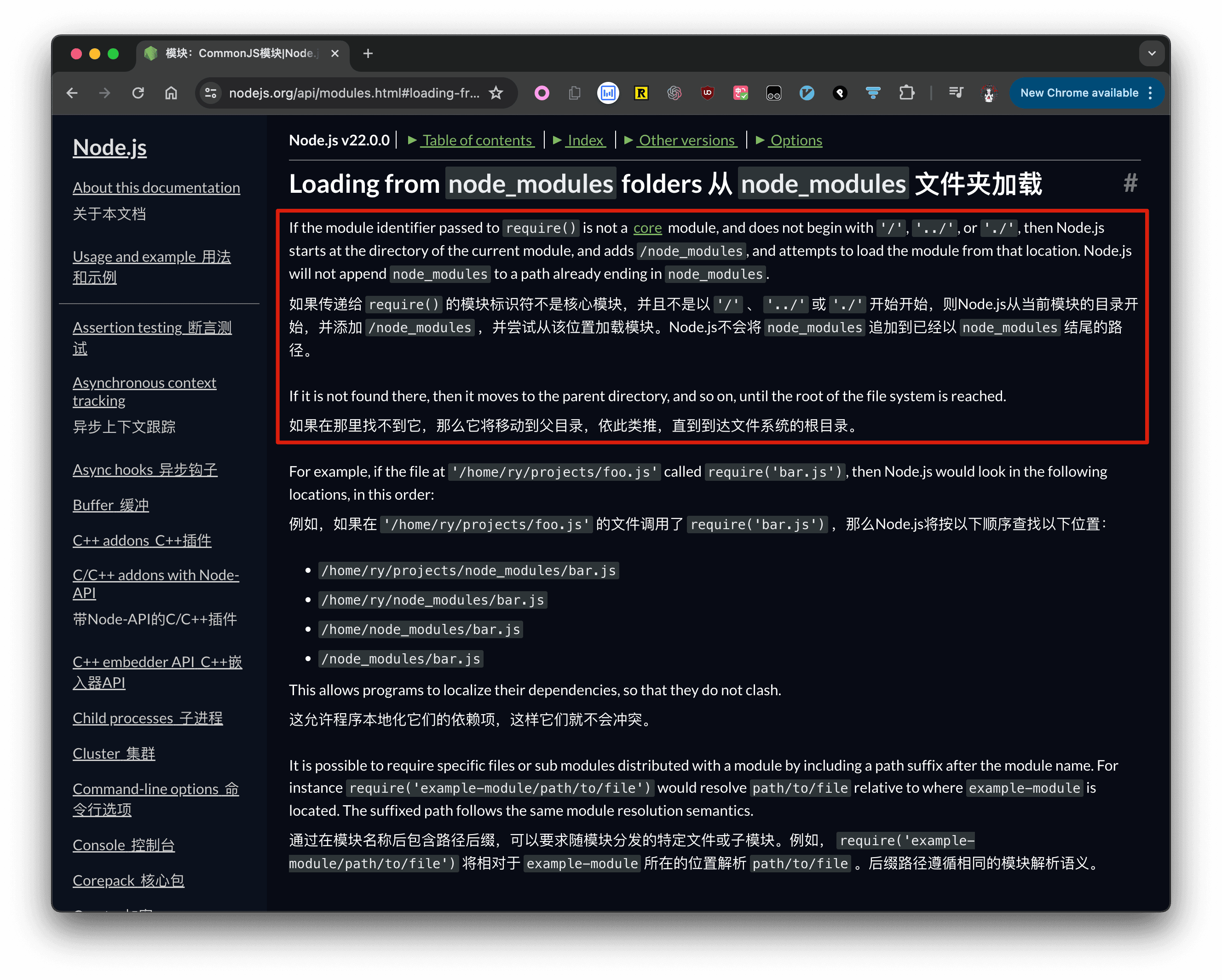1222x980 pixels.
Task: Open the tab search dropdown chevron
Action: 1152,53
